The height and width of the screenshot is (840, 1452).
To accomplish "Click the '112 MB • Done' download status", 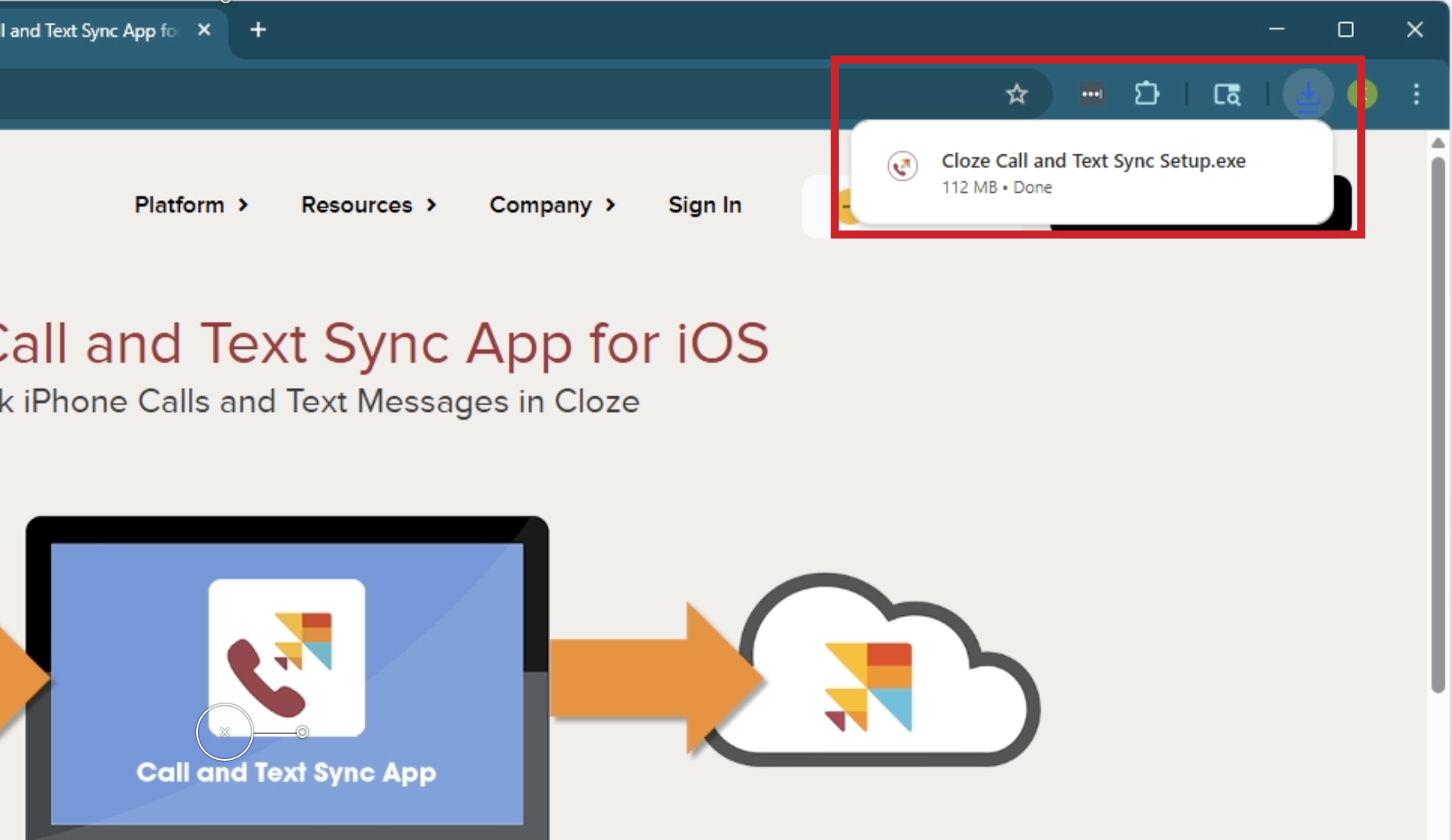I will pyautogui.click(x=997, y=187).
